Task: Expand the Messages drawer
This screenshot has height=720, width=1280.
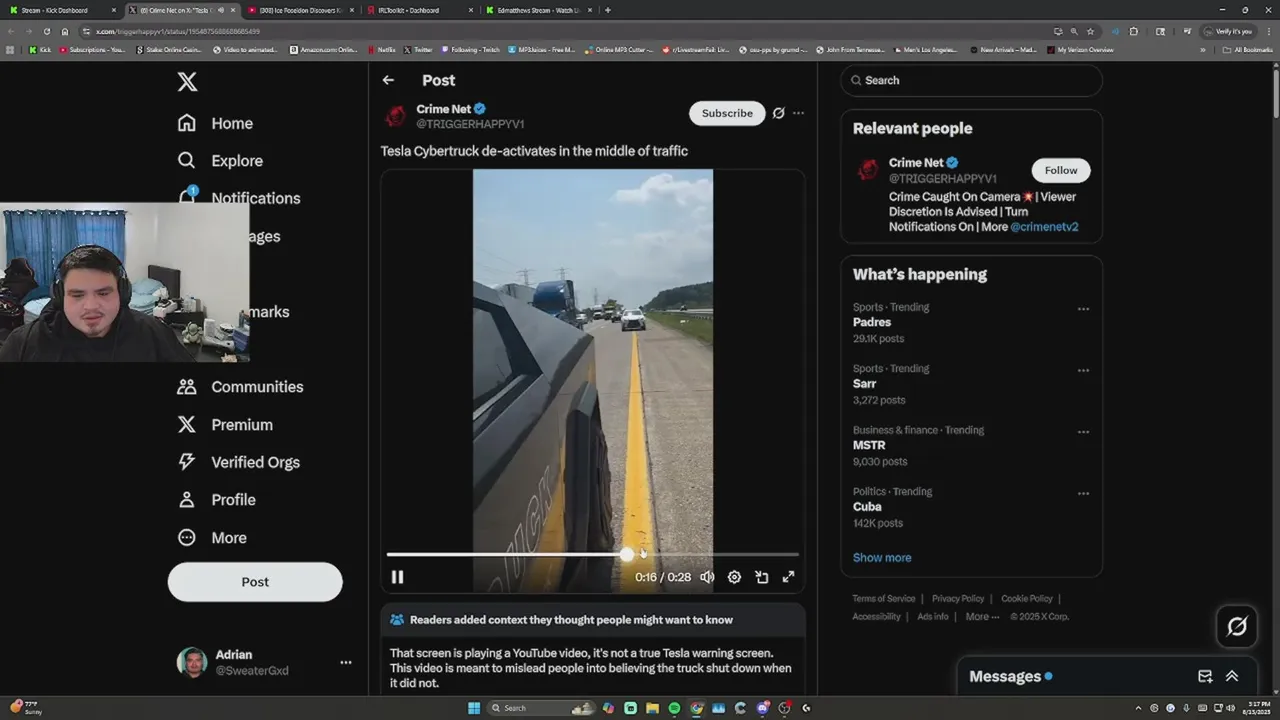Action: (x=1232, y=677)
